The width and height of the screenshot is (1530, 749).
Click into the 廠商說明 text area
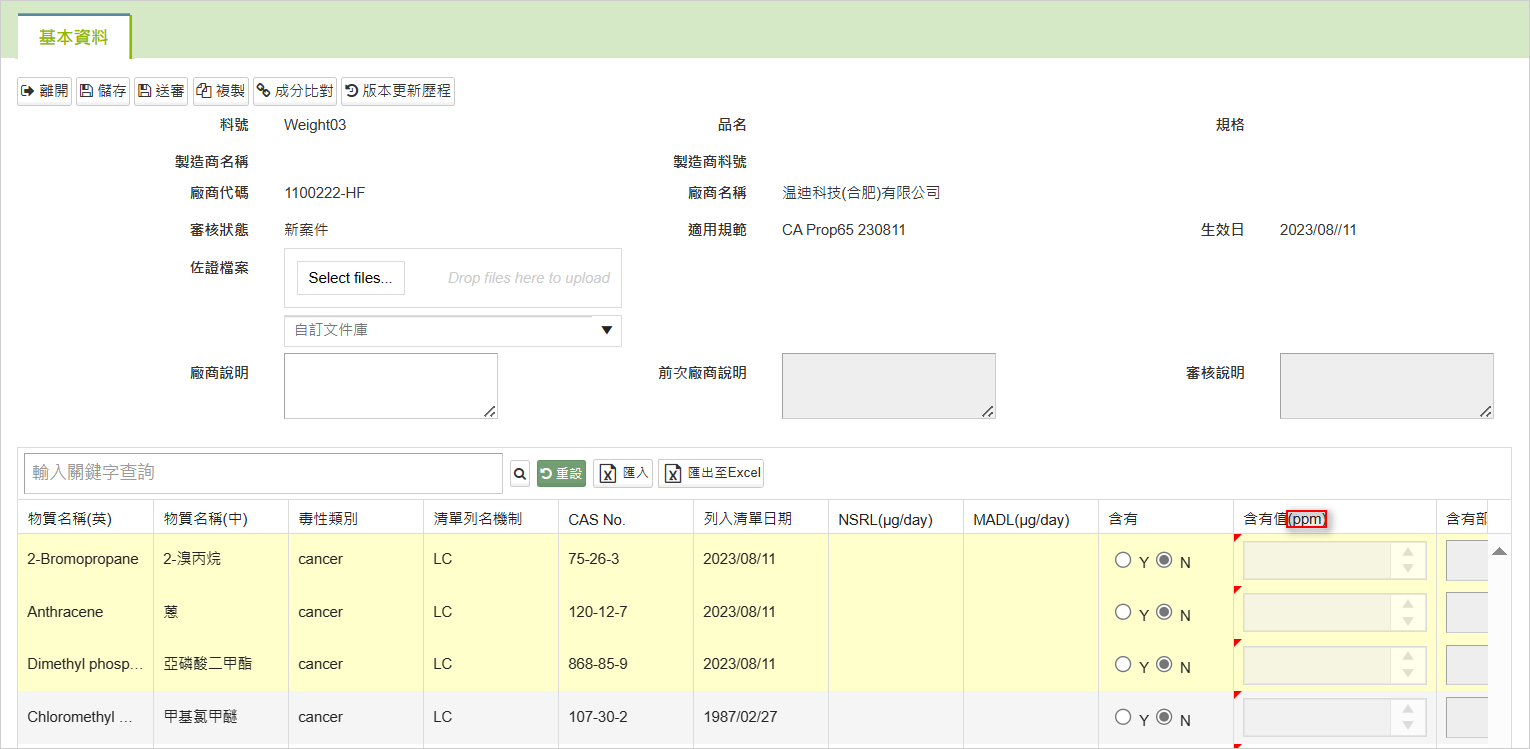(x=391, y=386)
